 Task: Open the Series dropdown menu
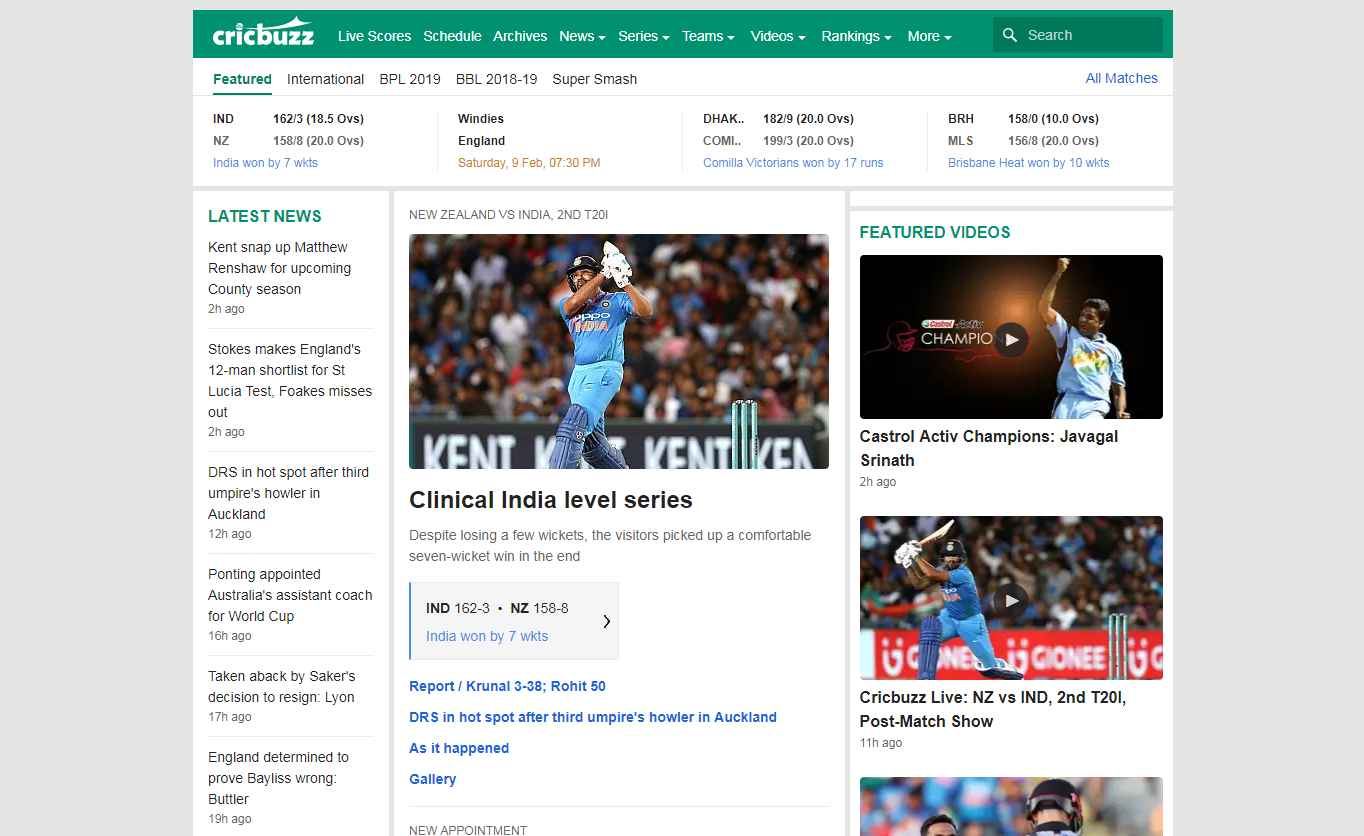point(643,36)
